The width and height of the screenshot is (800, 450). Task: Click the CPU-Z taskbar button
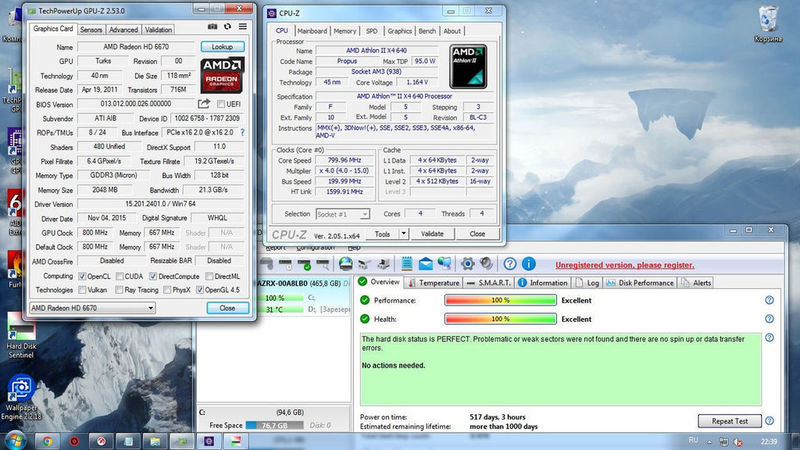pyautogui.click(x=209, y=441)
